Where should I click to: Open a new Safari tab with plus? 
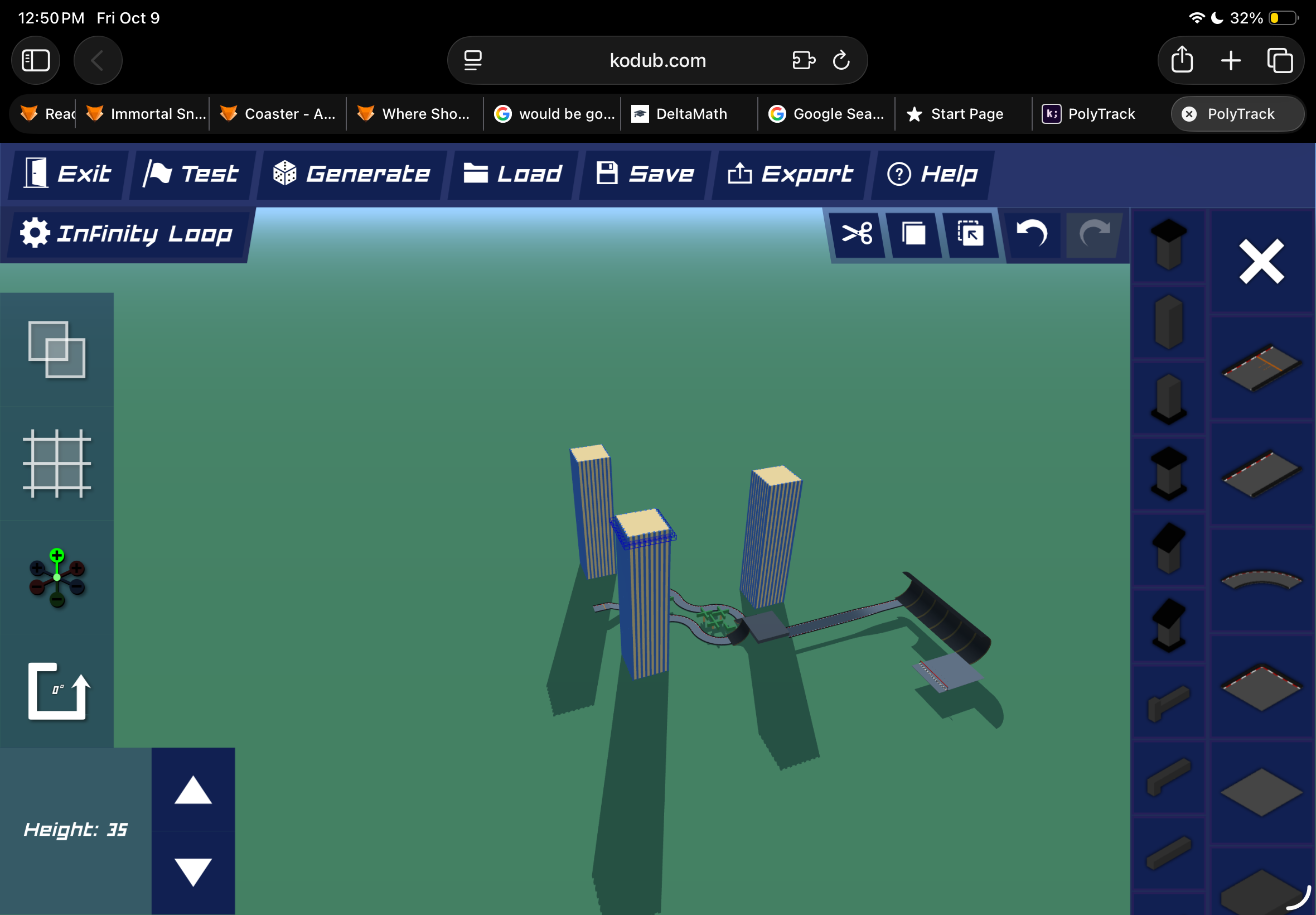tap(1231, 60)
